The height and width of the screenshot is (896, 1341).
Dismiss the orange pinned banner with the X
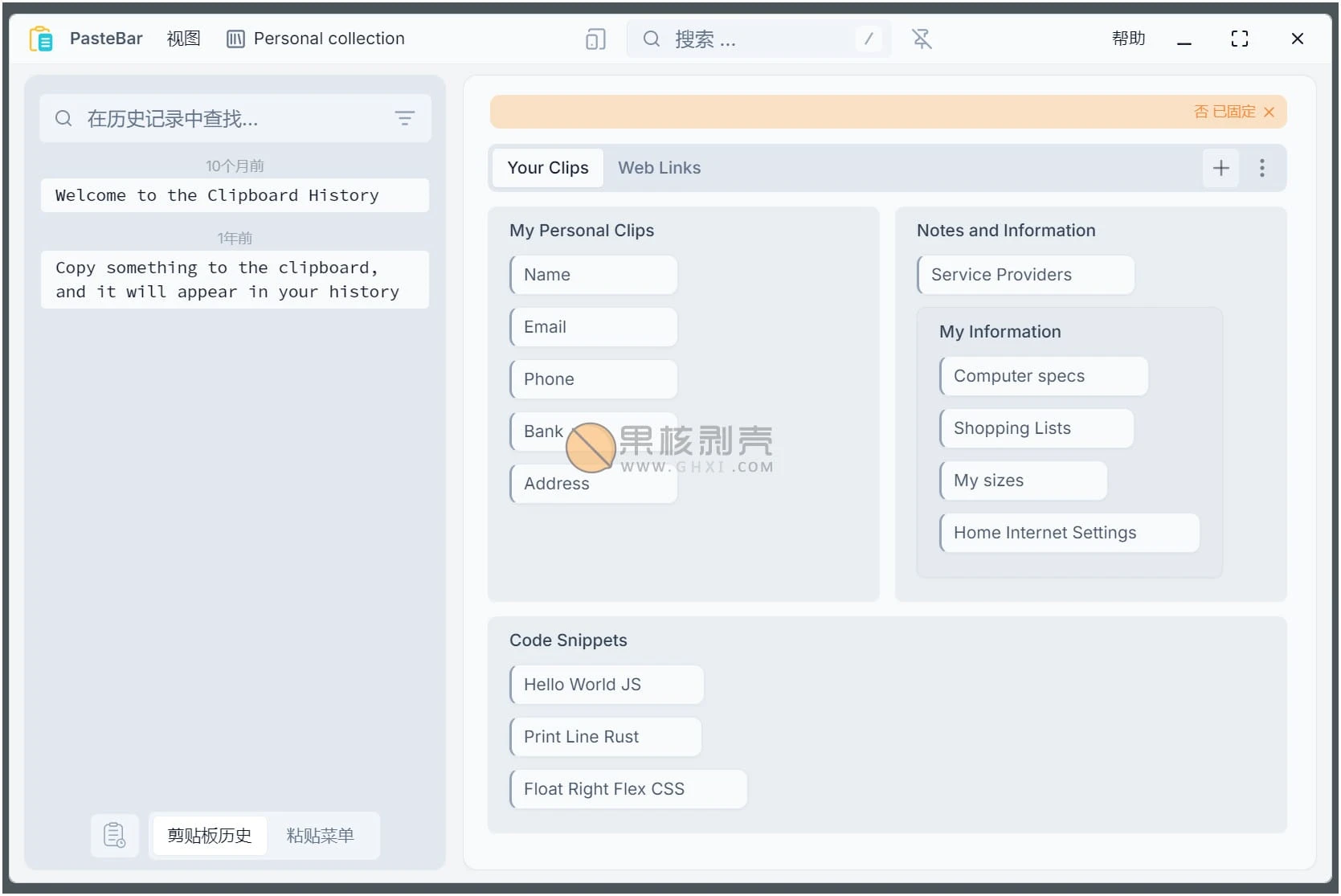pyautogui.click(x=1269, y=112)
